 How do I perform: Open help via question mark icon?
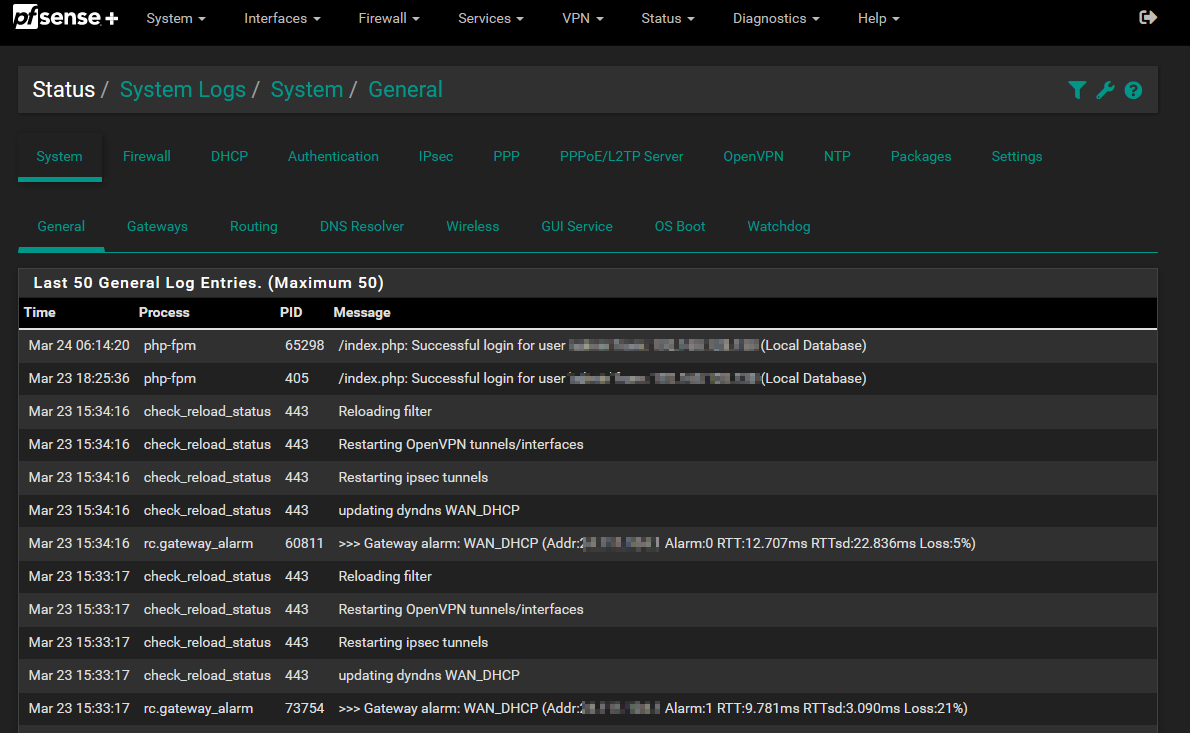[1133, 90]
